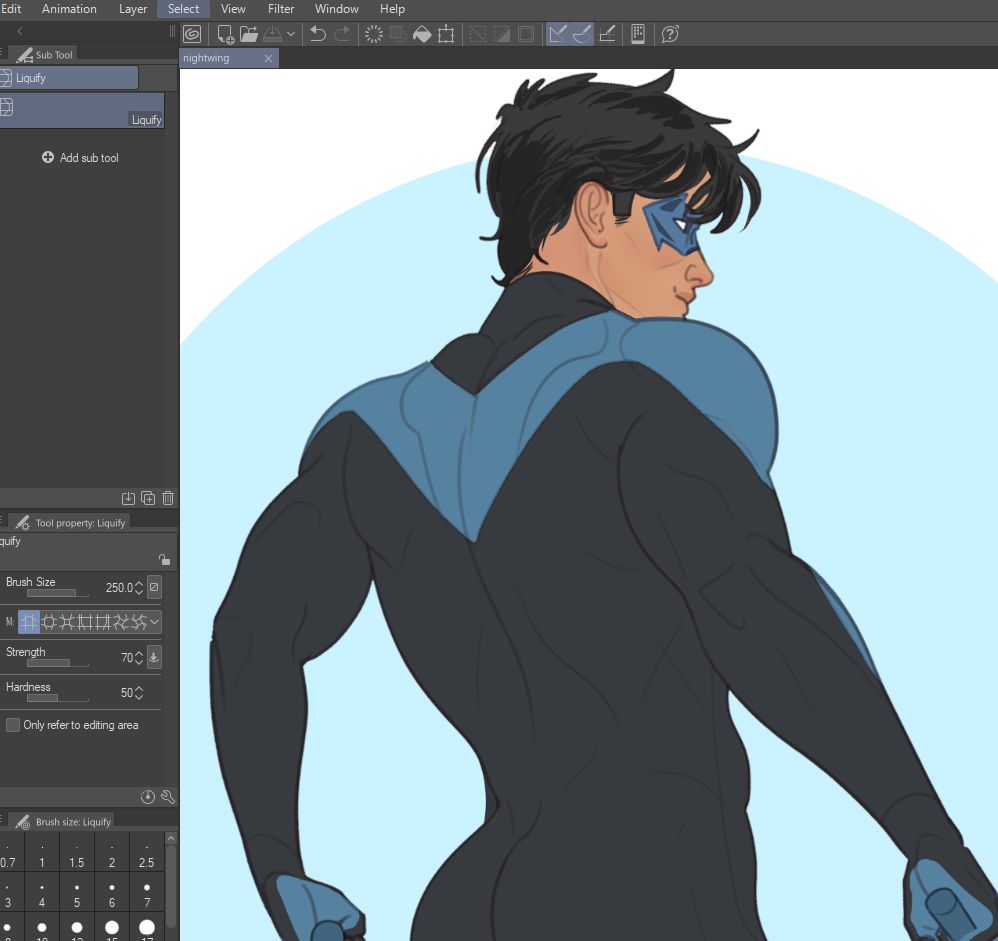Toggle the tool property lock icon
The height and width of the screenshot is (941, 998).
coord(164,560)
